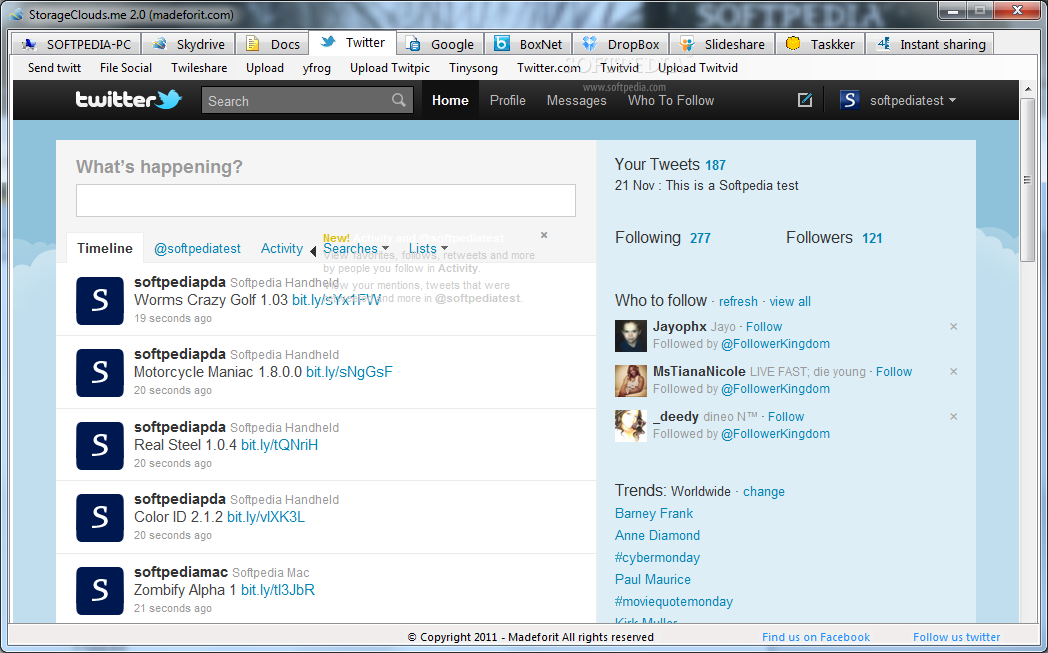Change the Trends location

pyautogui.click(x=763, y=492)
